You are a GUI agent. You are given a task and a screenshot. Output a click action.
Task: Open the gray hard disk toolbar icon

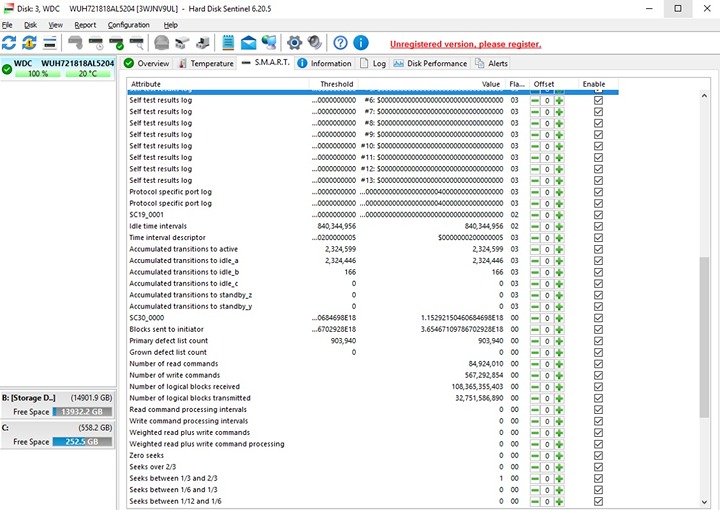tap(75, 43)
